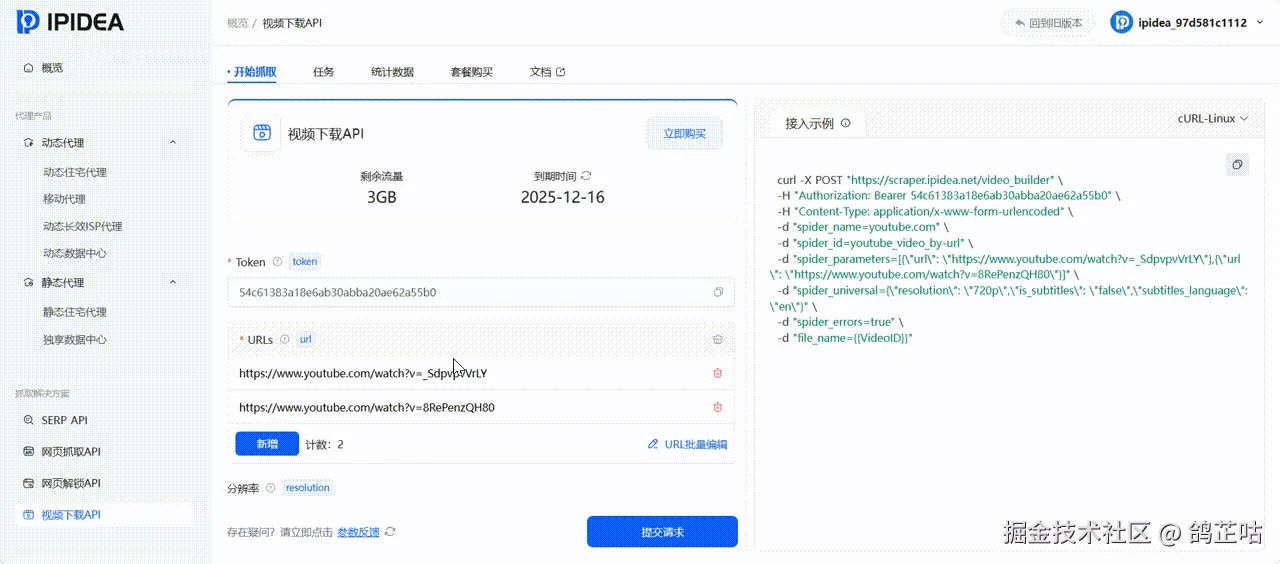
Task: Click the SERP API search icon
Action: (x=29, y=420)
